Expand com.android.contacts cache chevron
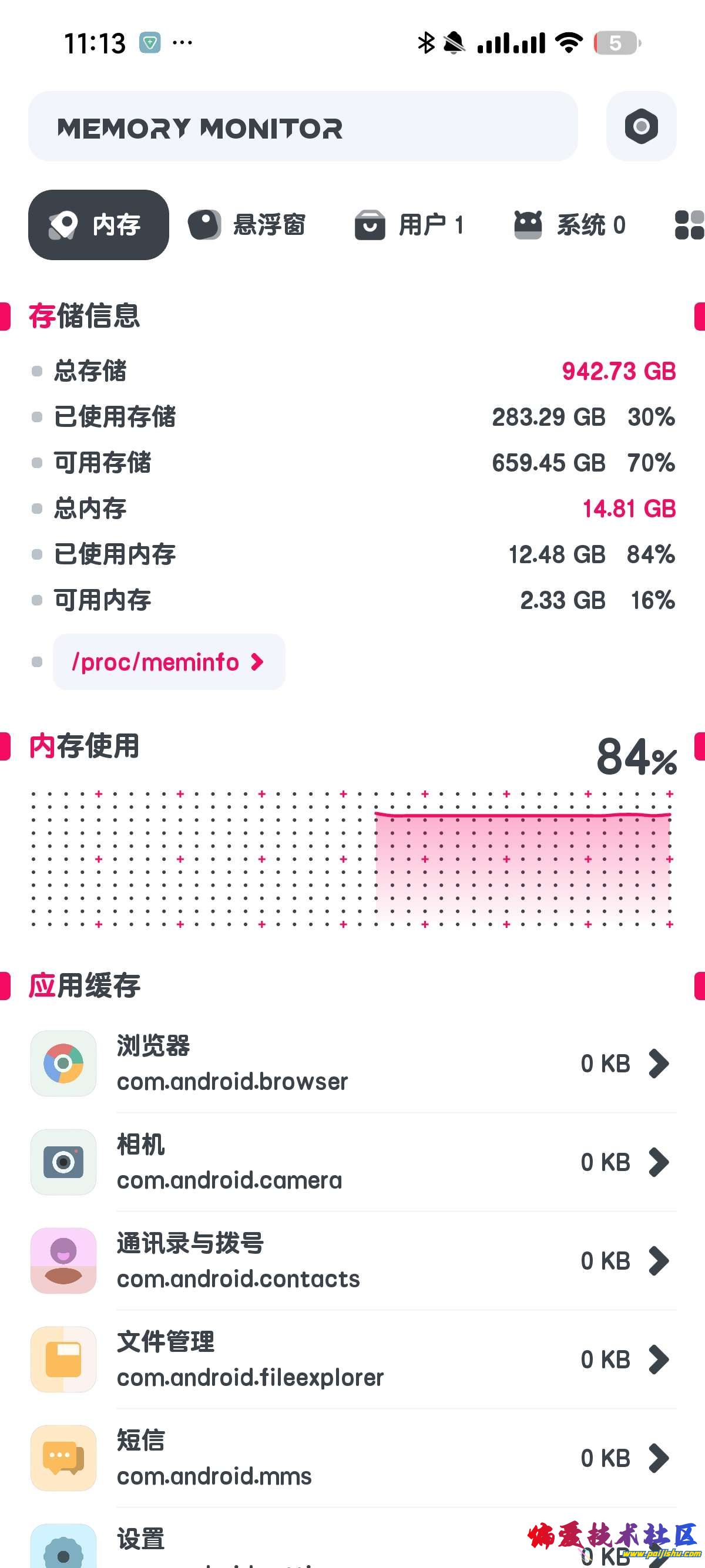The image size is (705, 1568). [659, 1261]
